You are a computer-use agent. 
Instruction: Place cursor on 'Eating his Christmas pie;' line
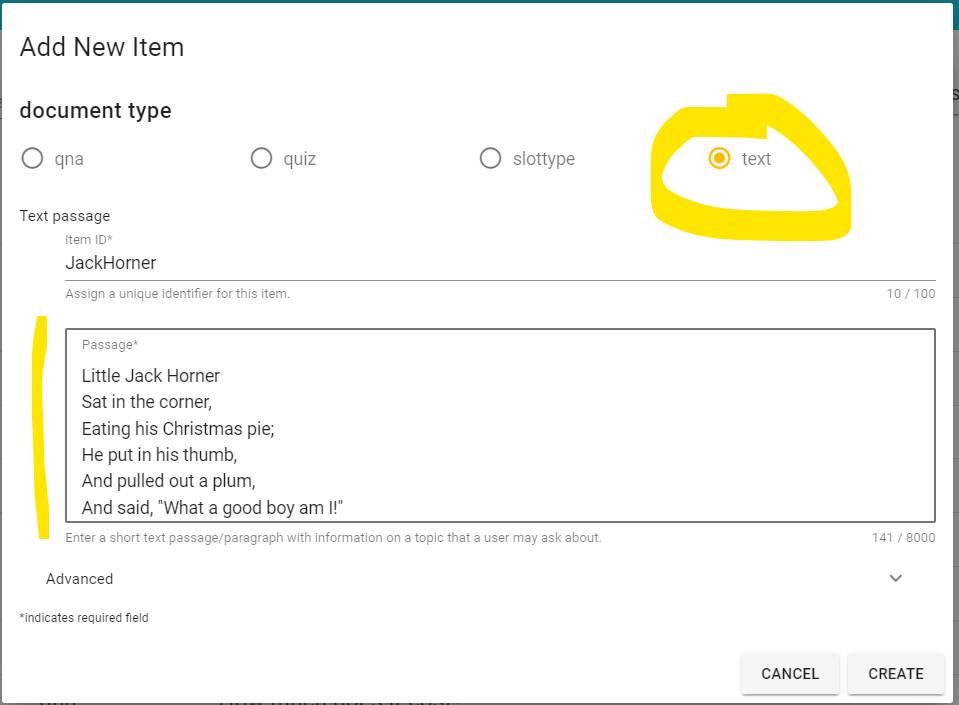178,429
